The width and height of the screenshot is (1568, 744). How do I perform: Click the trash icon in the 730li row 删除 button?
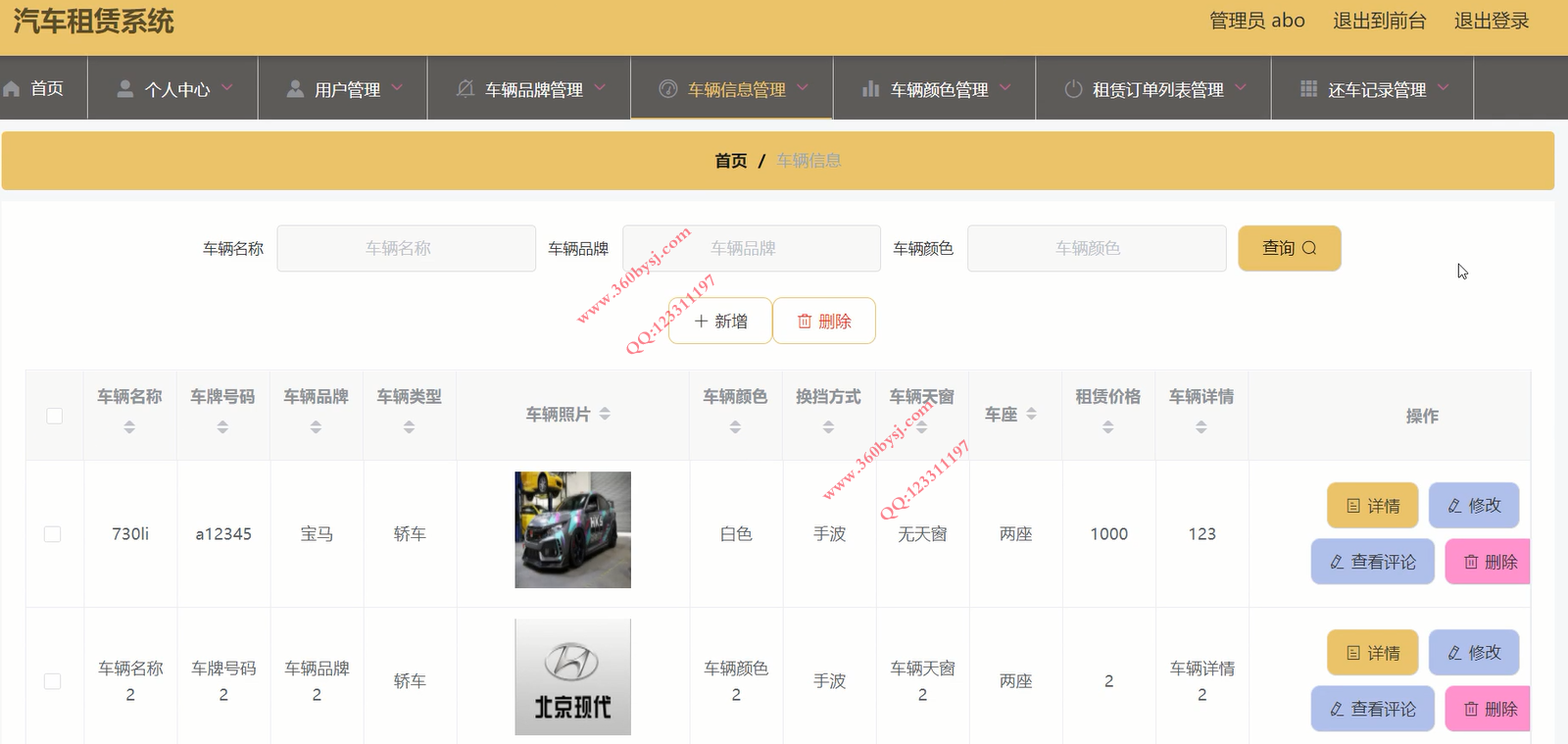tap(1471, 563)
